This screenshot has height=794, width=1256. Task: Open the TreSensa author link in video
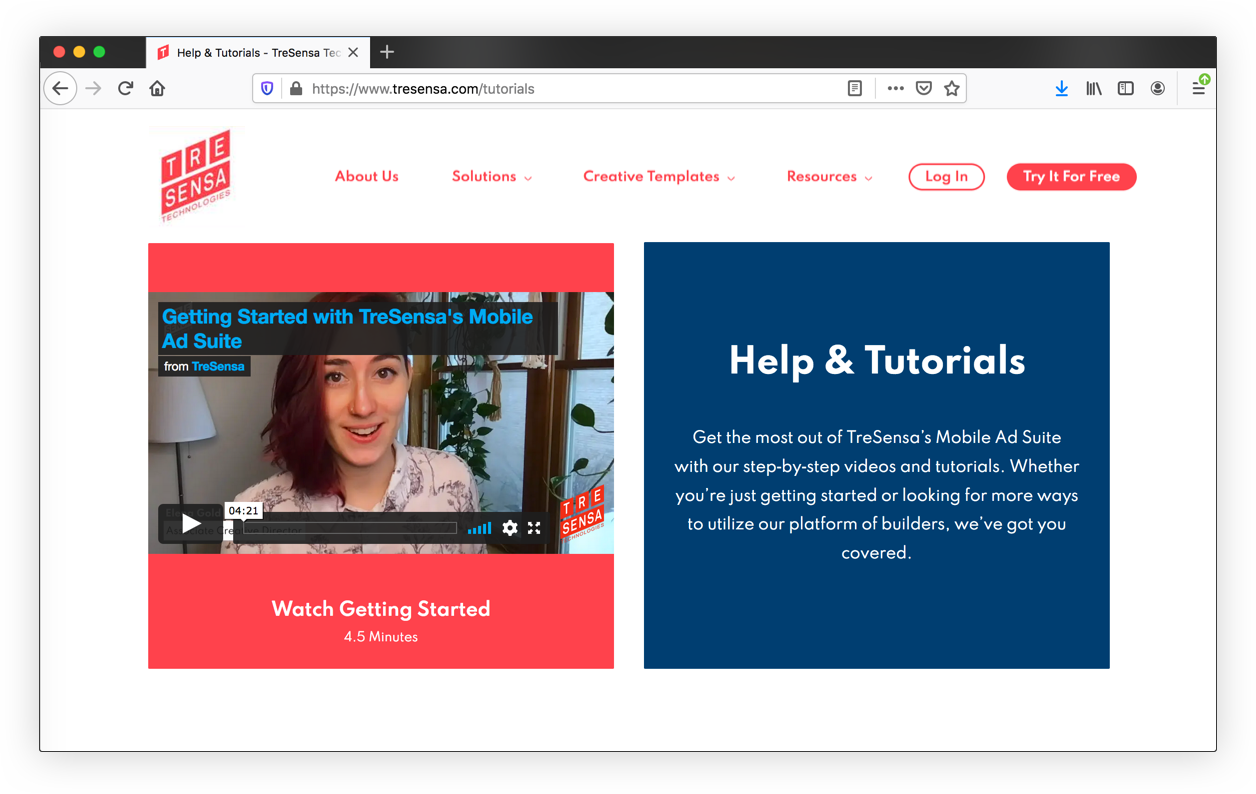pos(218,366)
